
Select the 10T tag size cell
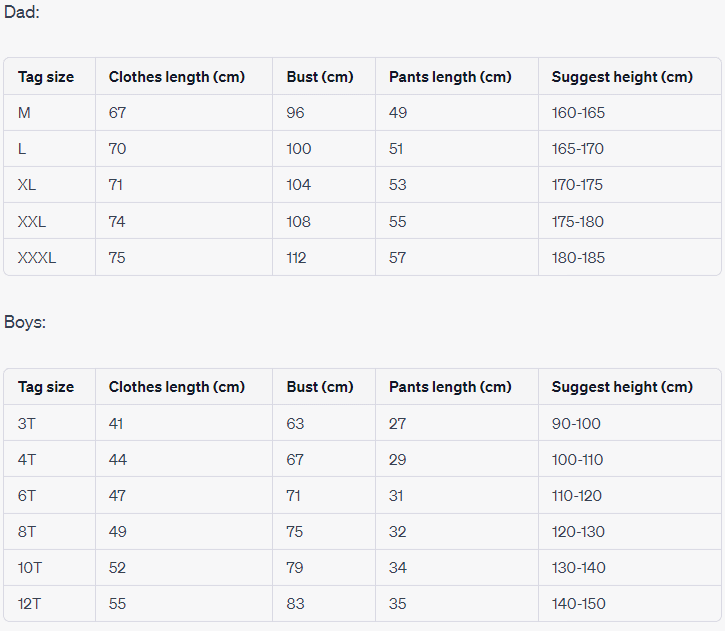click(x=31, y=568)
